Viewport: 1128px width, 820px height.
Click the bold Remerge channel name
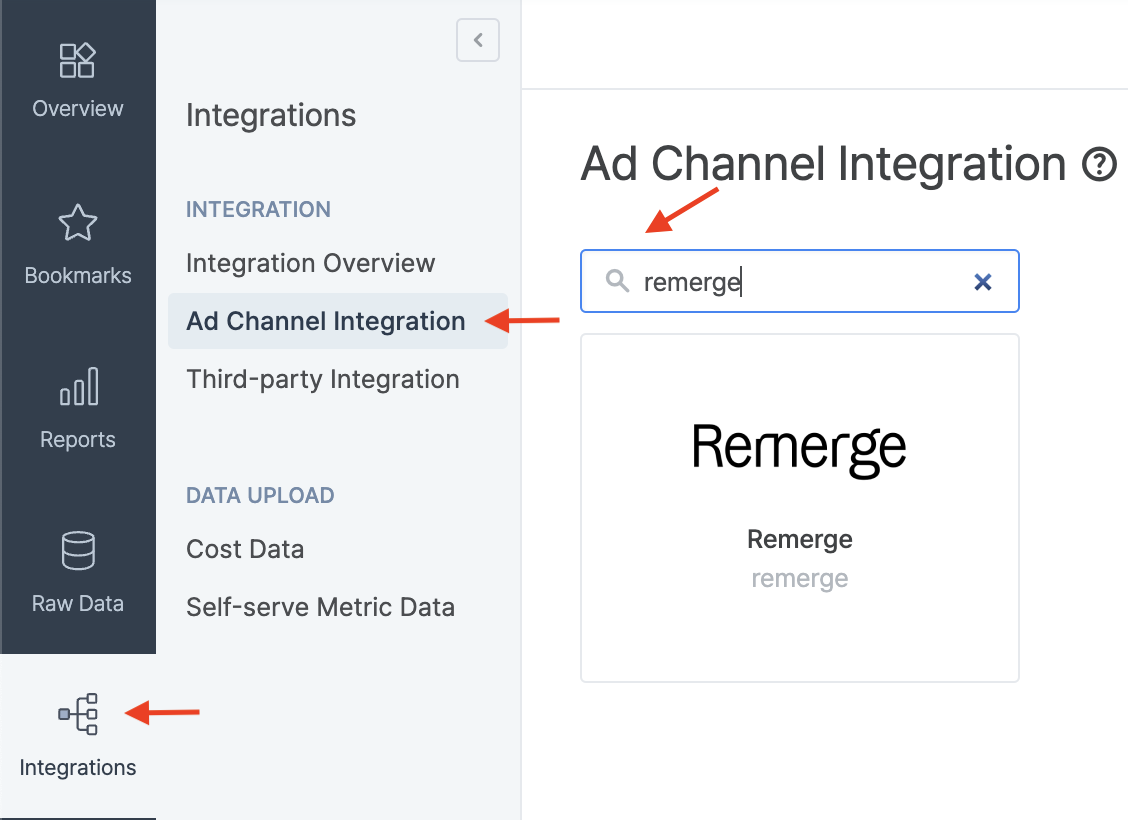(800, 539)
